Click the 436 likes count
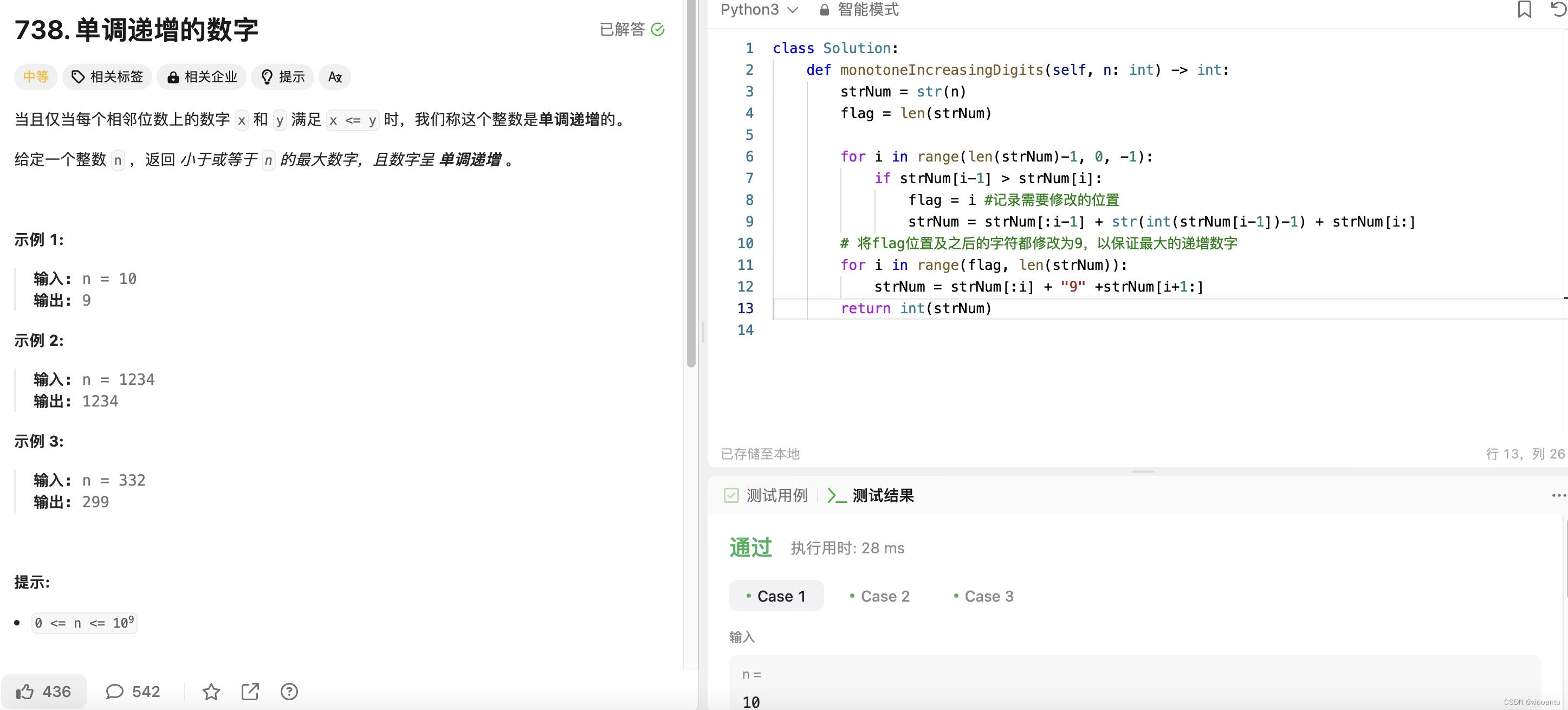1568x710 pixels. pos(56,691)
